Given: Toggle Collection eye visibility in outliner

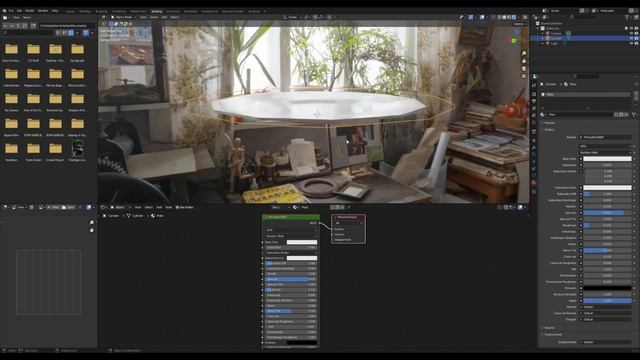Looking at the screenshot, I should pos(631,28).
